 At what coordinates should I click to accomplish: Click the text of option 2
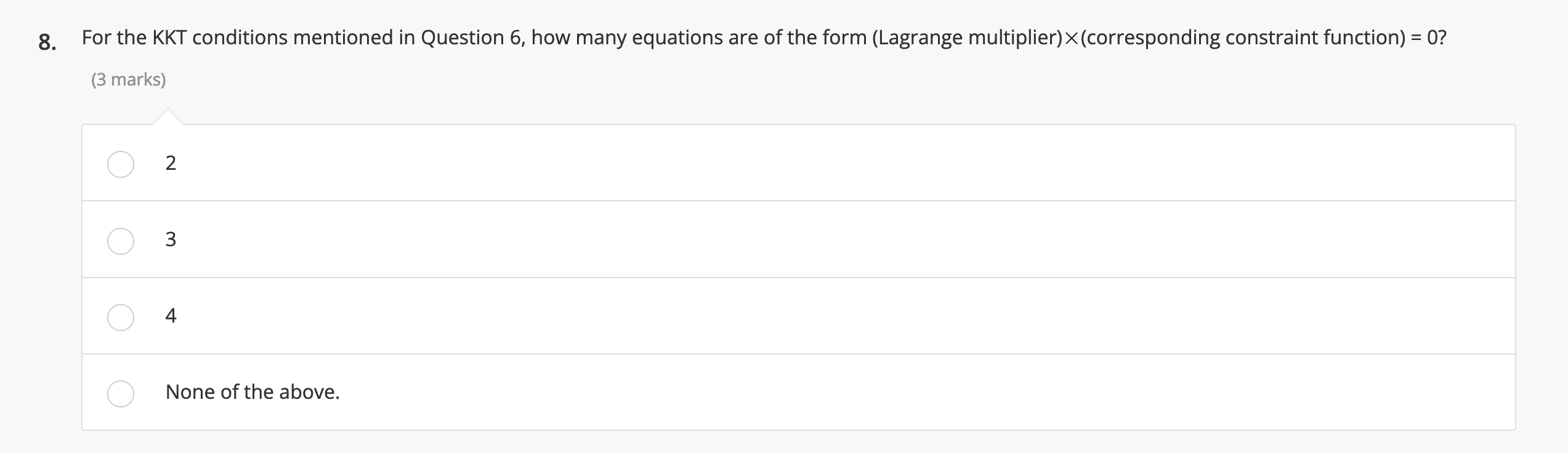tap(171, 164)
